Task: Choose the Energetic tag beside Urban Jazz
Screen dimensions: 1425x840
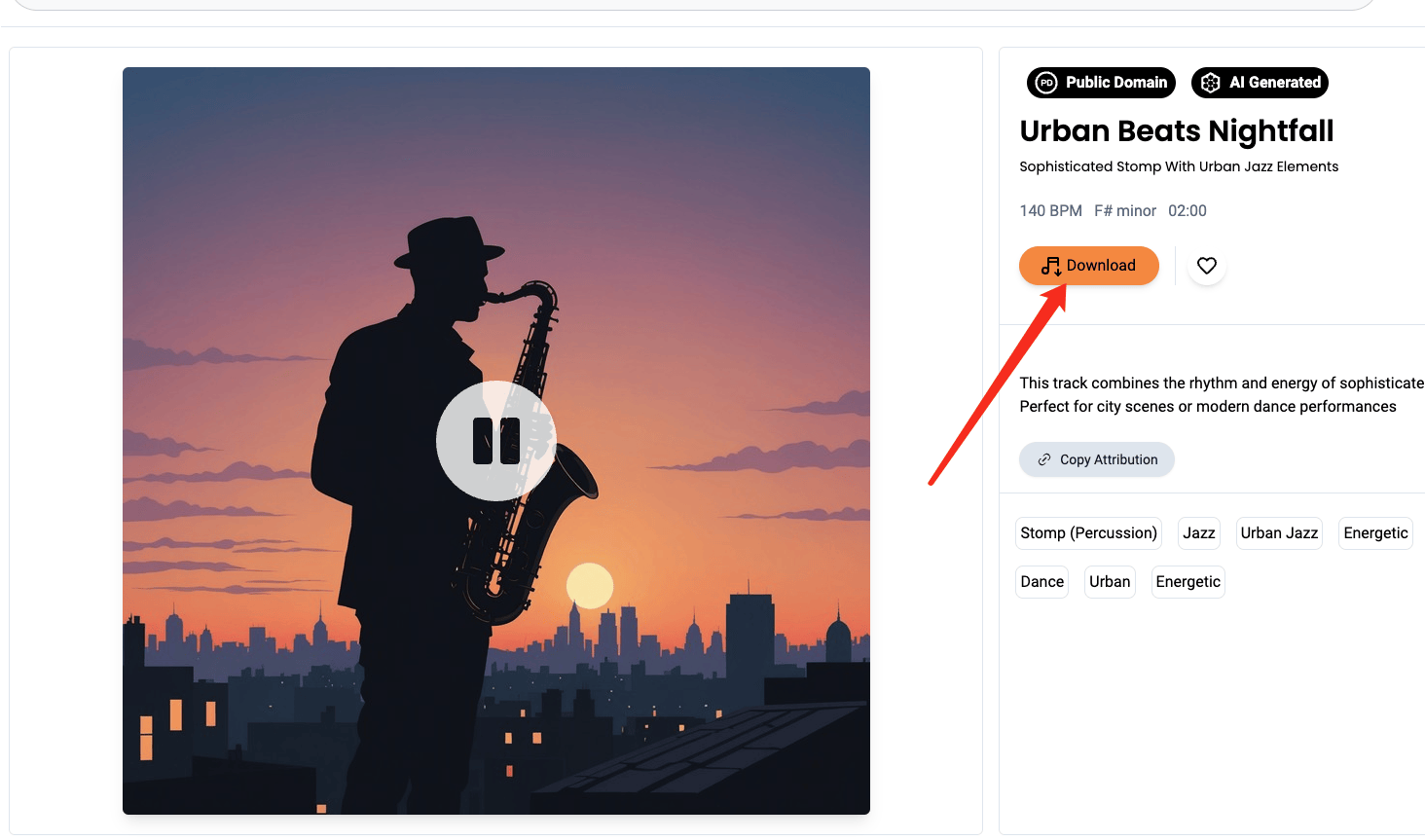Action: [x=1375, y=533]
